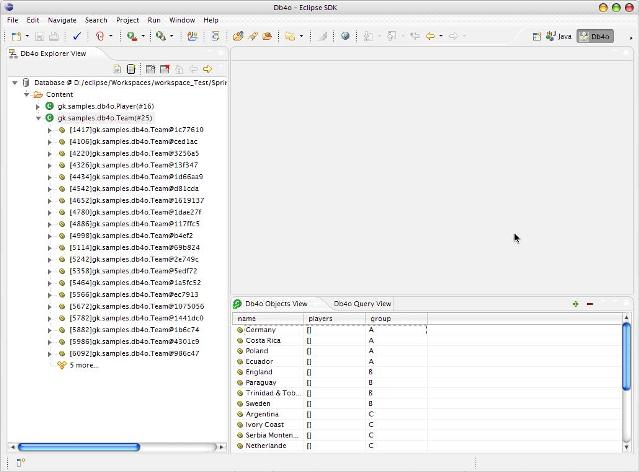The height and width of the screenshot is (472, 639).
Task: Open the Navigate menu
Action: (61, 20)
